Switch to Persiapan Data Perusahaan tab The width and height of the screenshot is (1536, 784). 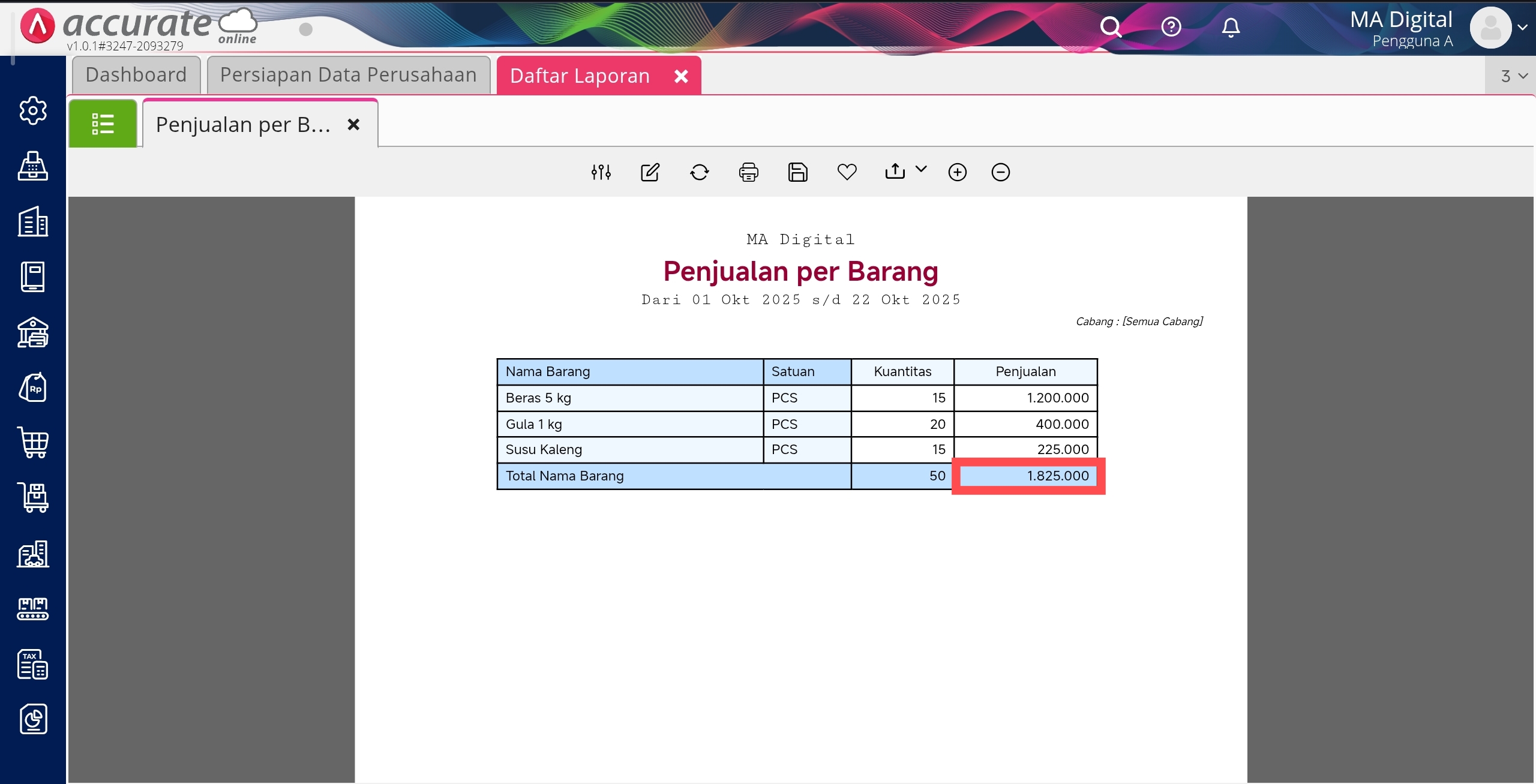point(348,75)
